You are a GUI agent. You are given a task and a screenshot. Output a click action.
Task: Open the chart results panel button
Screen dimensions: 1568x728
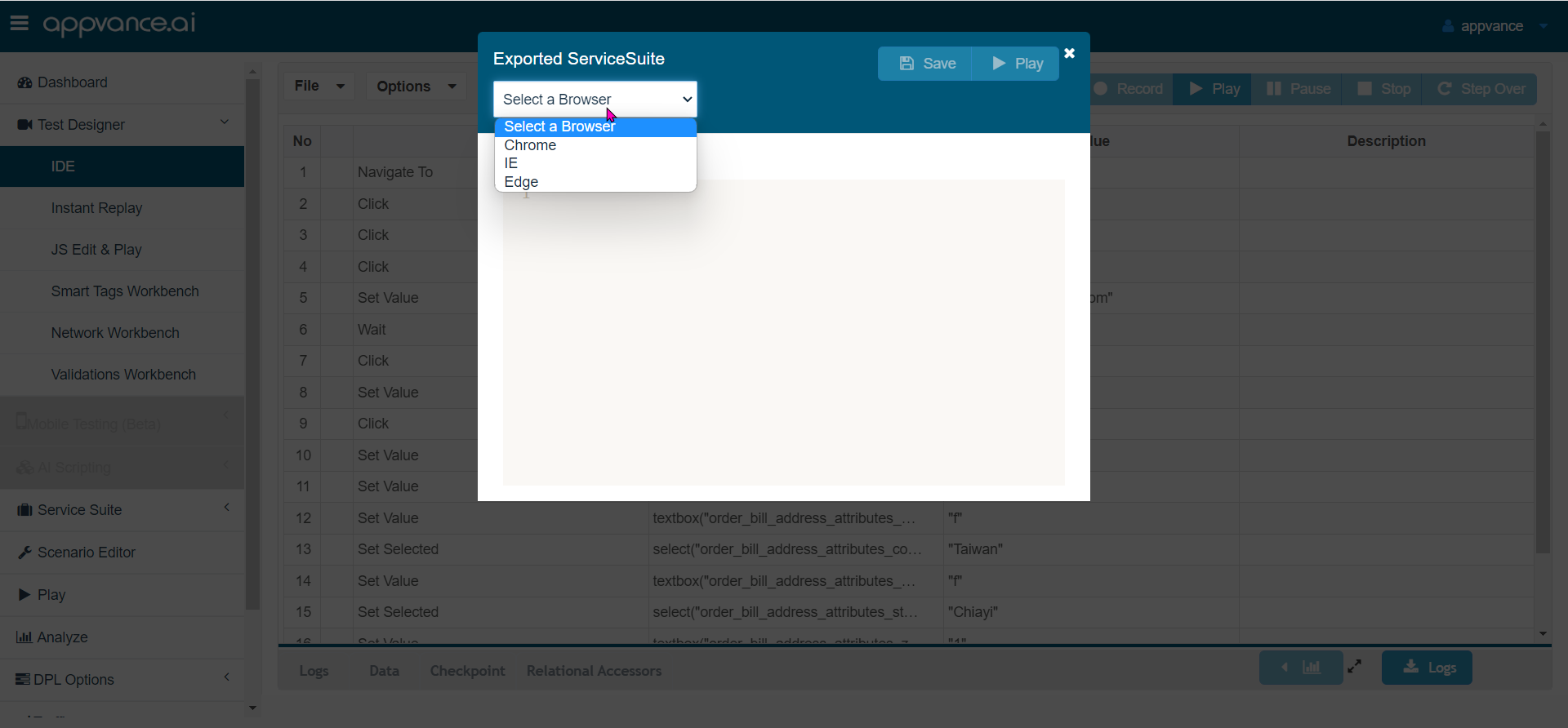pos(1301,668)
